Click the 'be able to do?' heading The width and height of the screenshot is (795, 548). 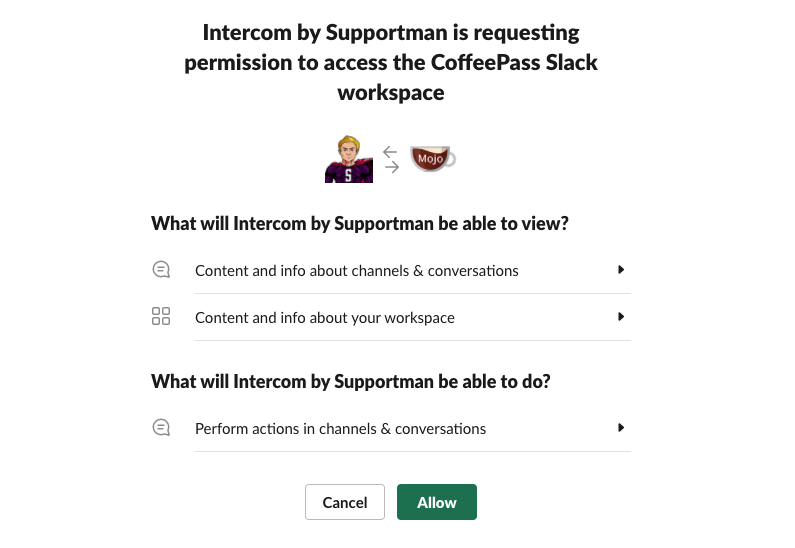495,381
